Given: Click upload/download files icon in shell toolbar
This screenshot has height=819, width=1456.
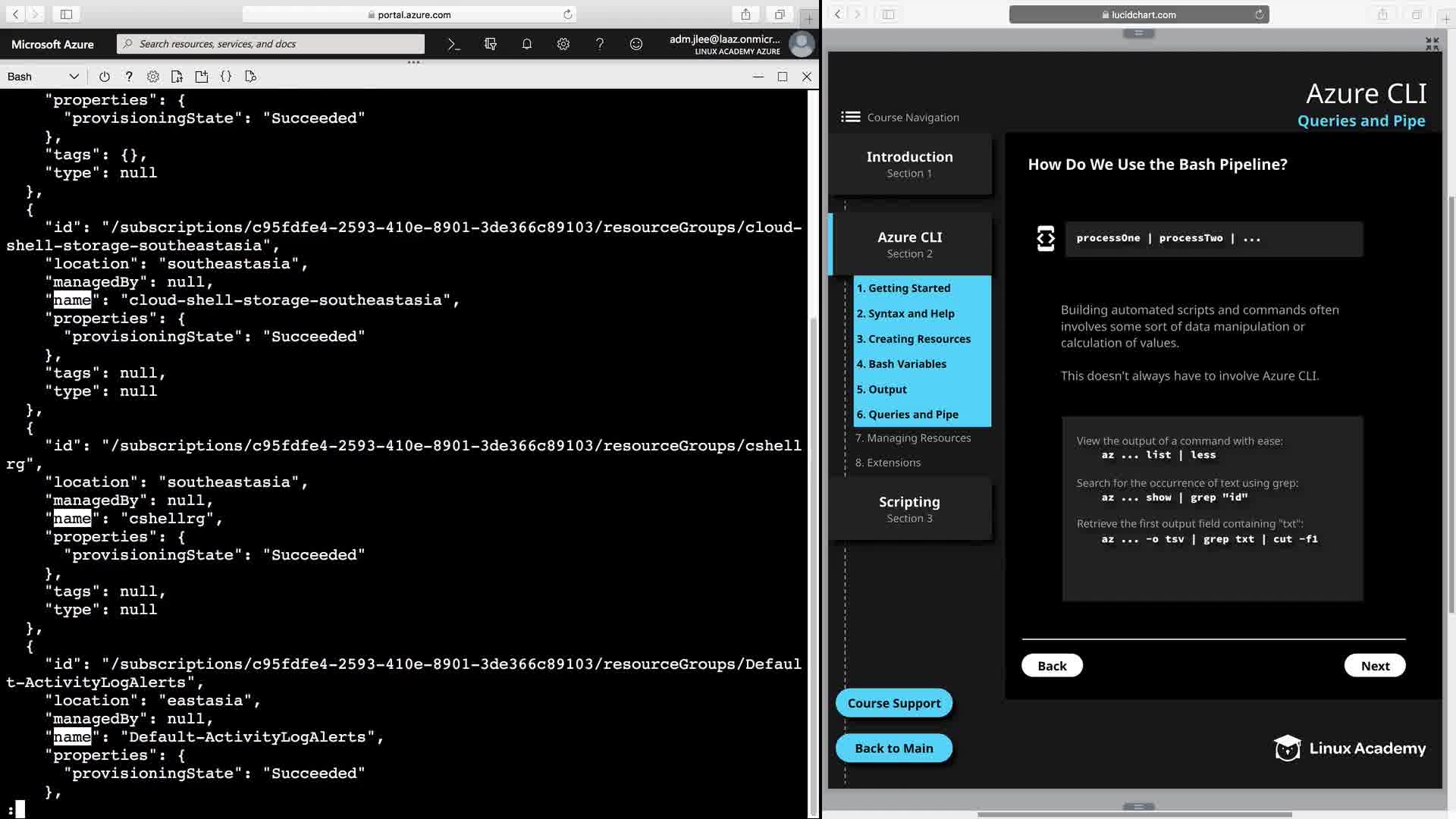Looking at the screenshot, I should click(x=177, y=77).
